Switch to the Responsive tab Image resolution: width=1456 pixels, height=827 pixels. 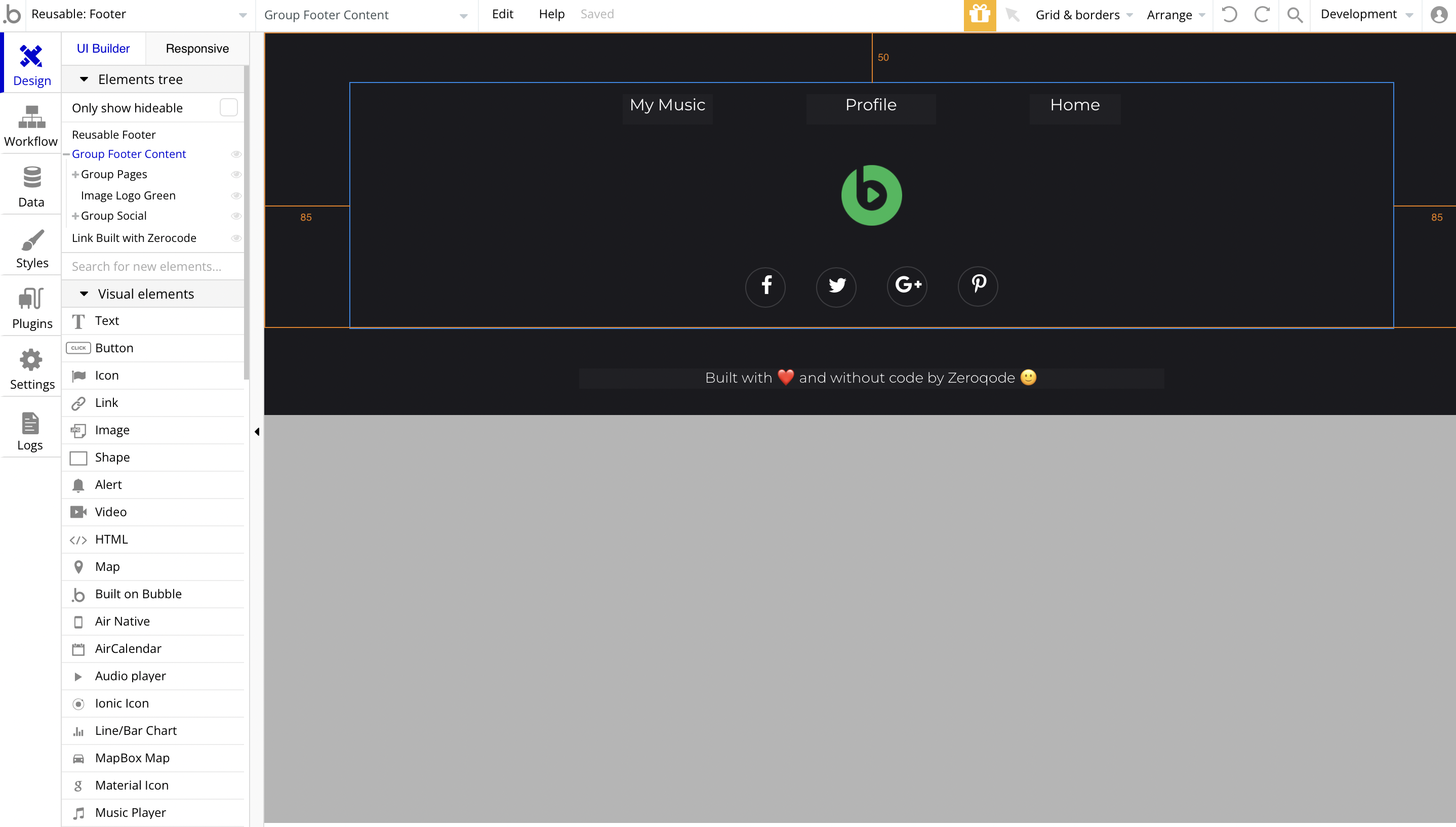(197, 48)
